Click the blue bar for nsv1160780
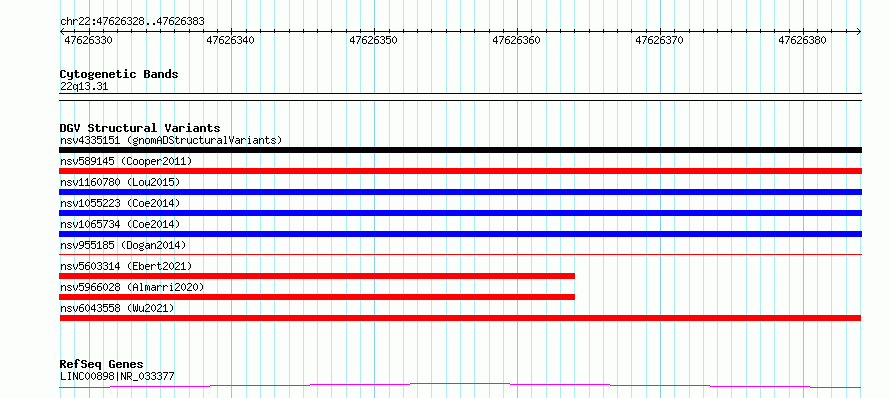Viewport: 890px width, 398px height. pos(460,192)
